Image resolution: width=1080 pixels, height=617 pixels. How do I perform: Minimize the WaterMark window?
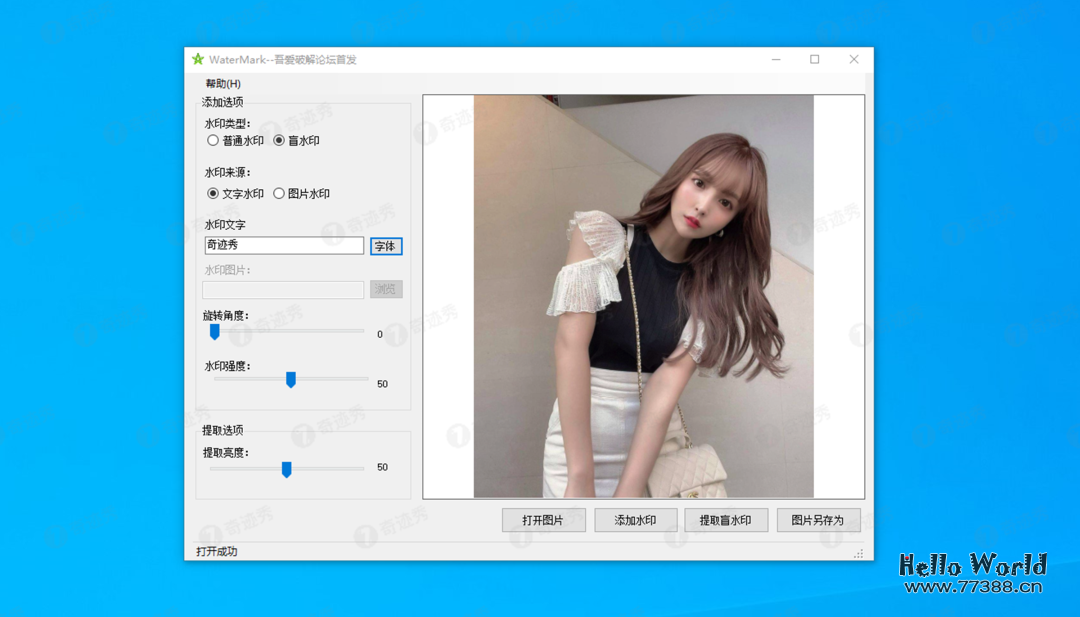[x=776, y=60]
